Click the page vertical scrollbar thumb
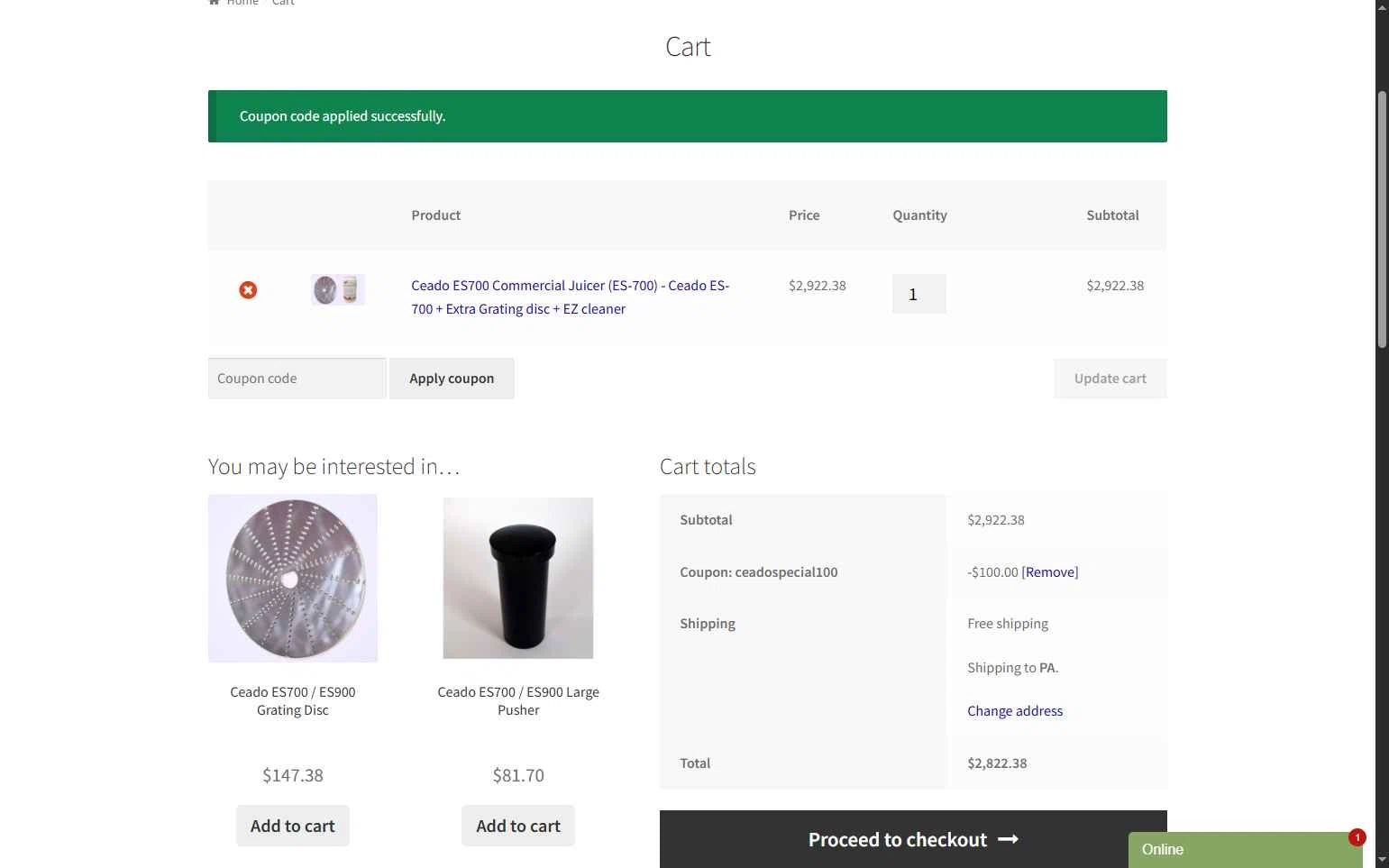This screenshot has width=1389, height=868. click(x=1382, y=219)
